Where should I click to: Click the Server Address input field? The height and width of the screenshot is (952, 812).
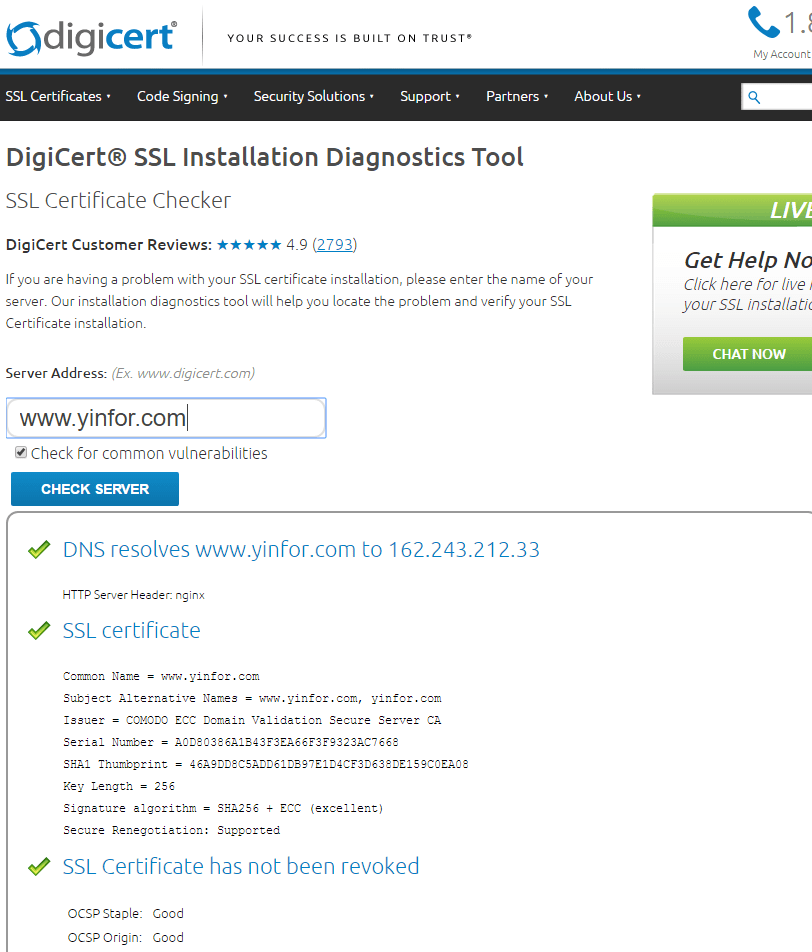pyautogui.click(x=166, y=418)
